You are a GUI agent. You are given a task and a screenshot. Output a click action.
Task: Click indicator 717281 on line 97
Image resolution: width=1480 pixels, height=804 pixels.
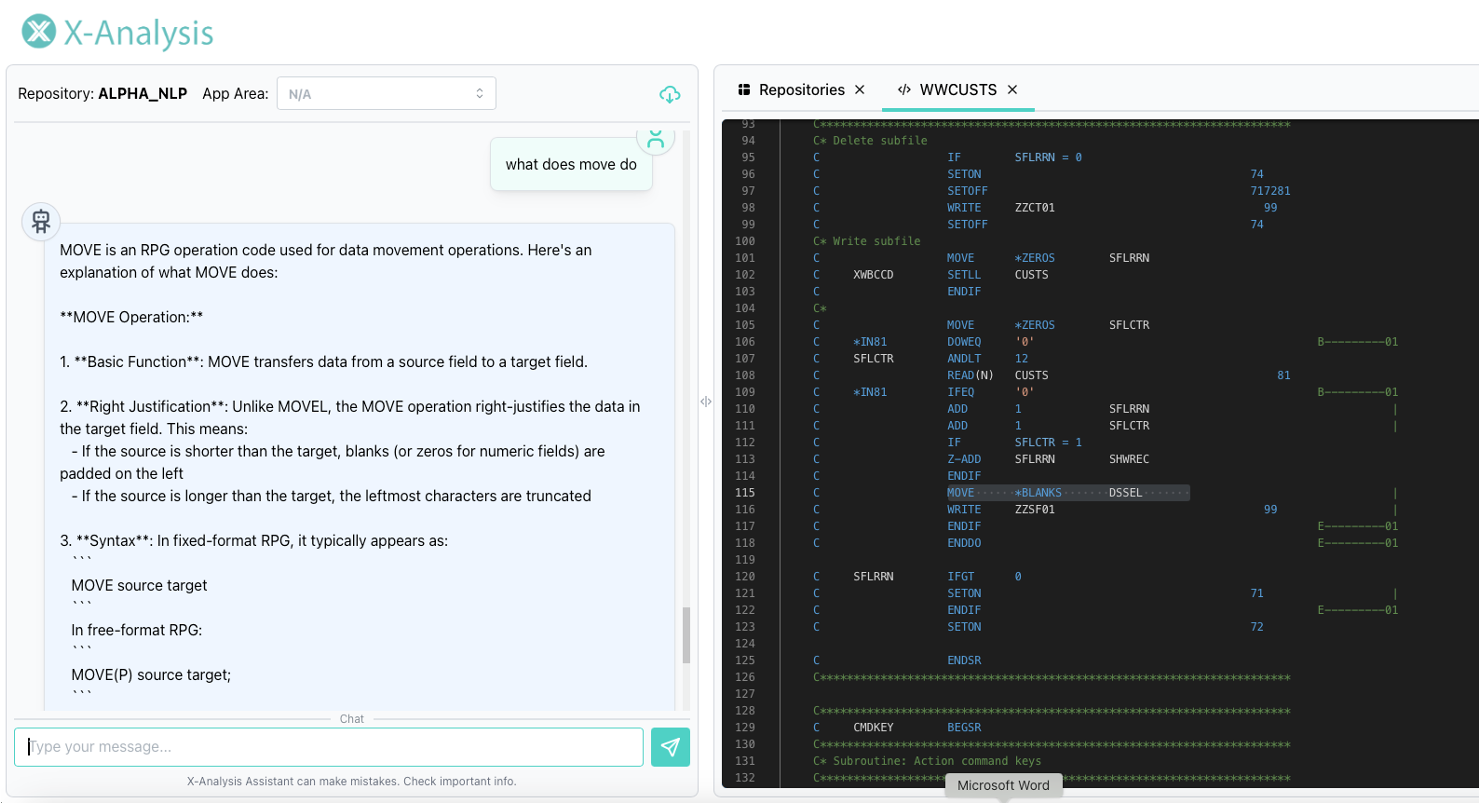1270,191
